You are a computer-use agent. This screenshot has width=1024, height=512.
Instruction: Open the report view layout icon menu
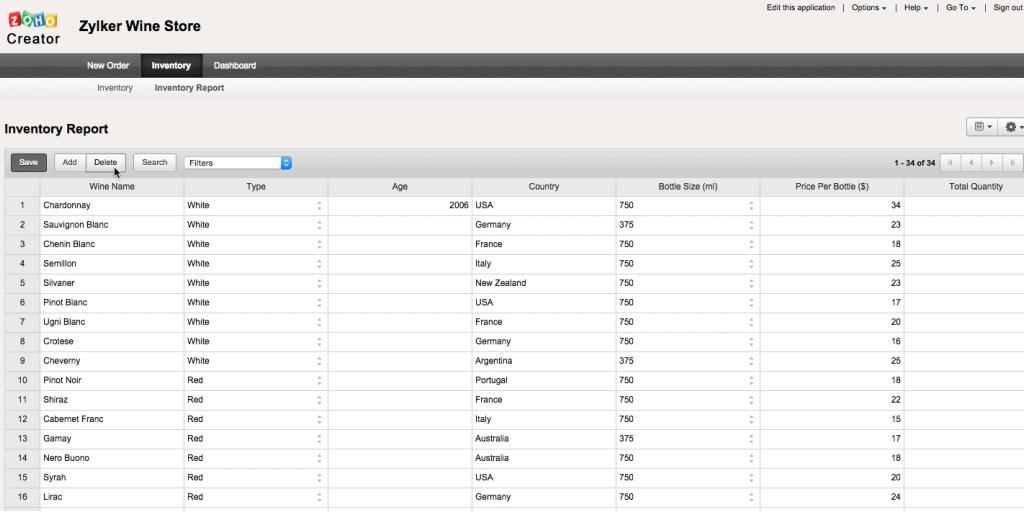[x=980, y=127]
